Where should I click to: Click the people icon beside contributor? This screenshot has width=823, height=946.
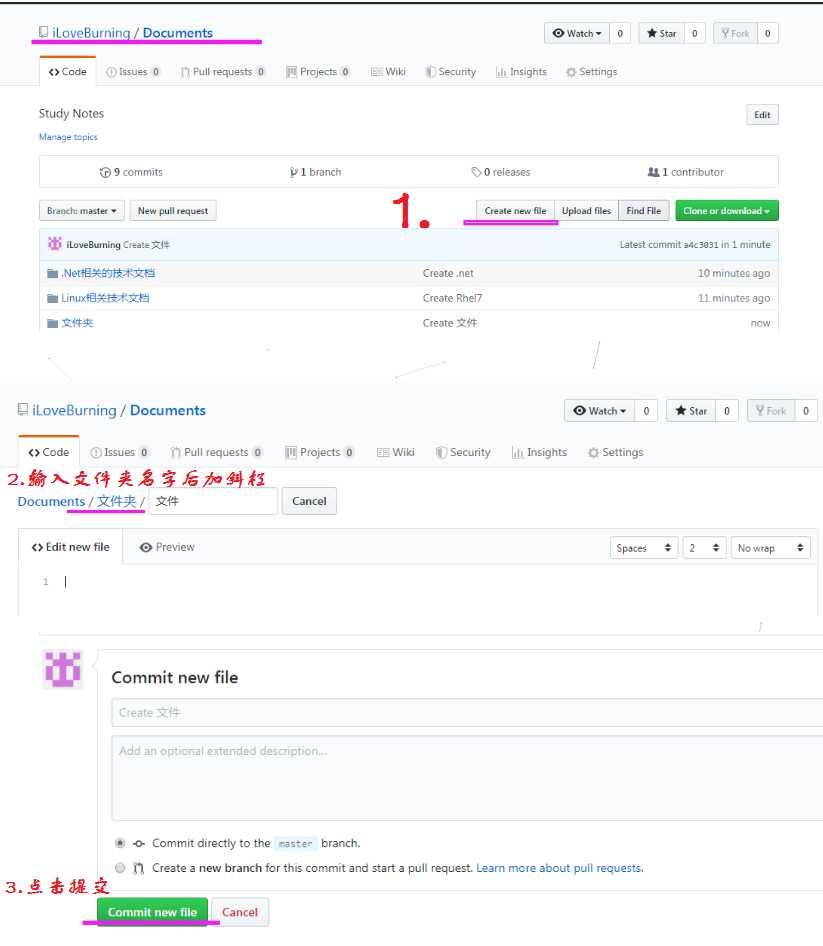tap(653, 172)
